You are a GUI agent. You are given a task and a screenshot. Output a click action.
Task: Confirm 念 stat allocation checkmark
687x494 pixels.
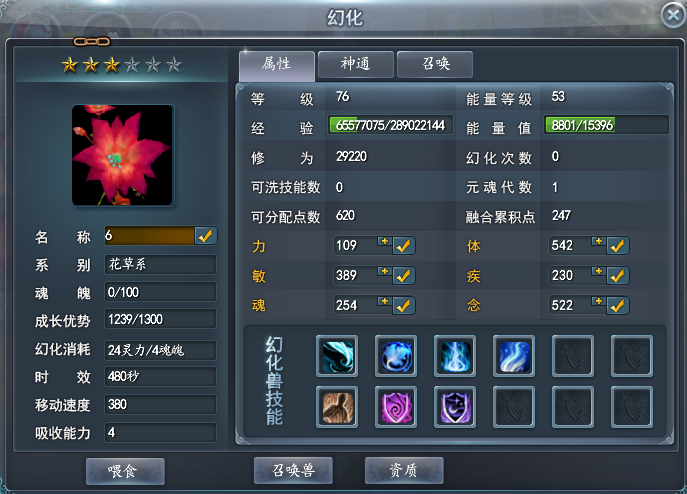click(618, 306)
